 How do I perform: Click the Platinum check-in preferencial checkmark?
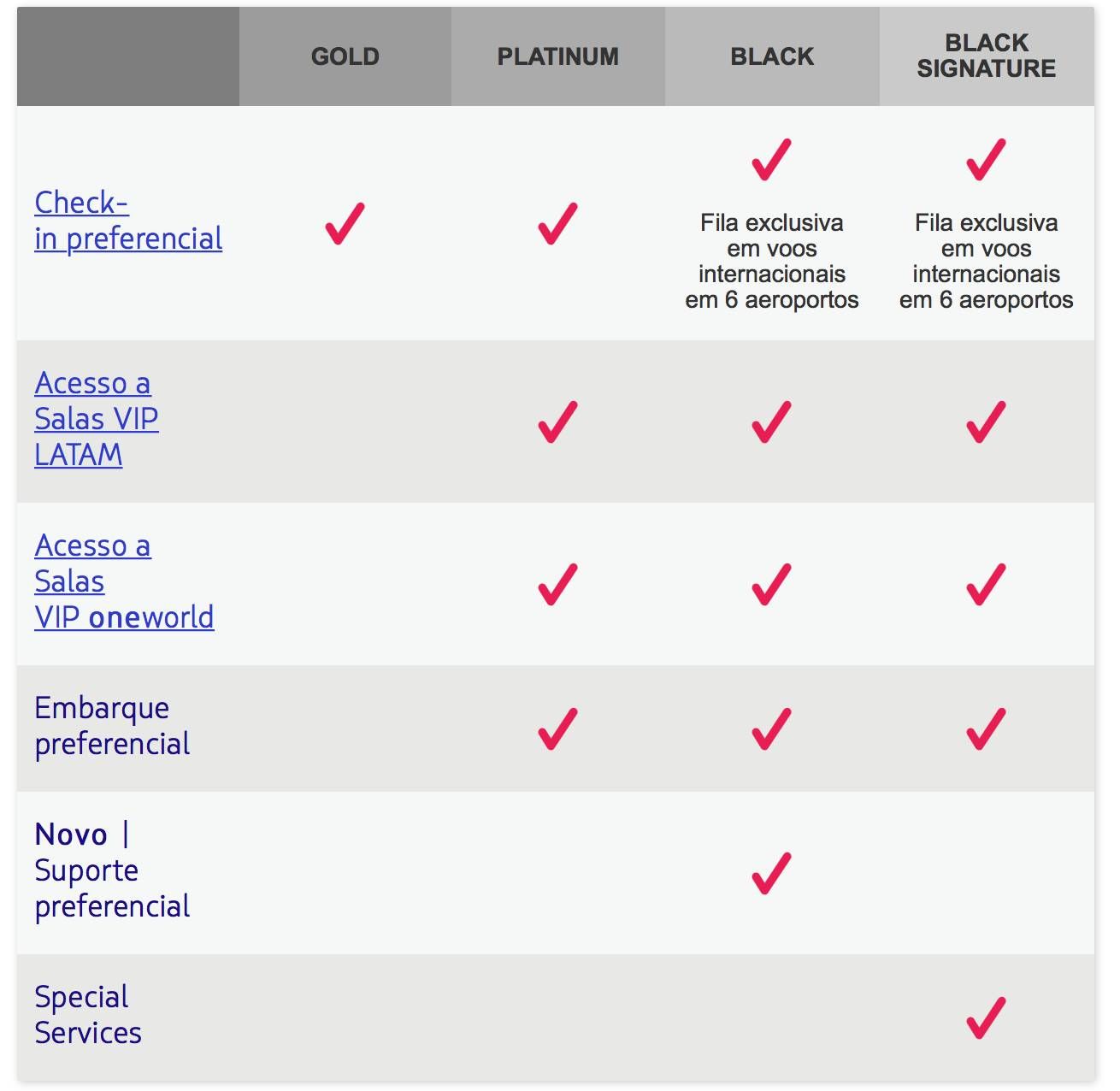pyautogui.click(x=558, y=224)
